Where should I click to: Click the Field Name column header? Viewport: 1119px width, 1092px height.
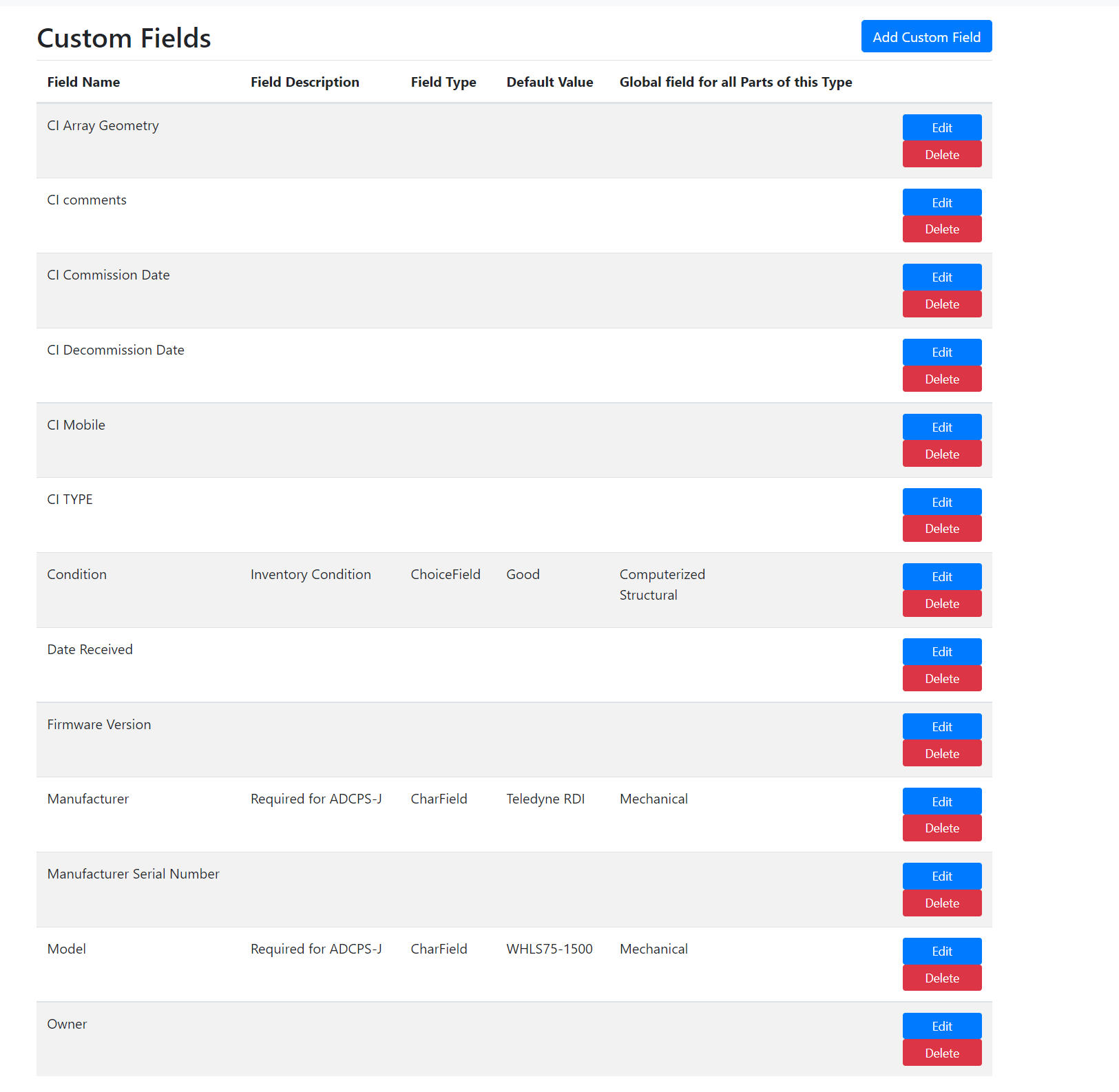[83, 81]
